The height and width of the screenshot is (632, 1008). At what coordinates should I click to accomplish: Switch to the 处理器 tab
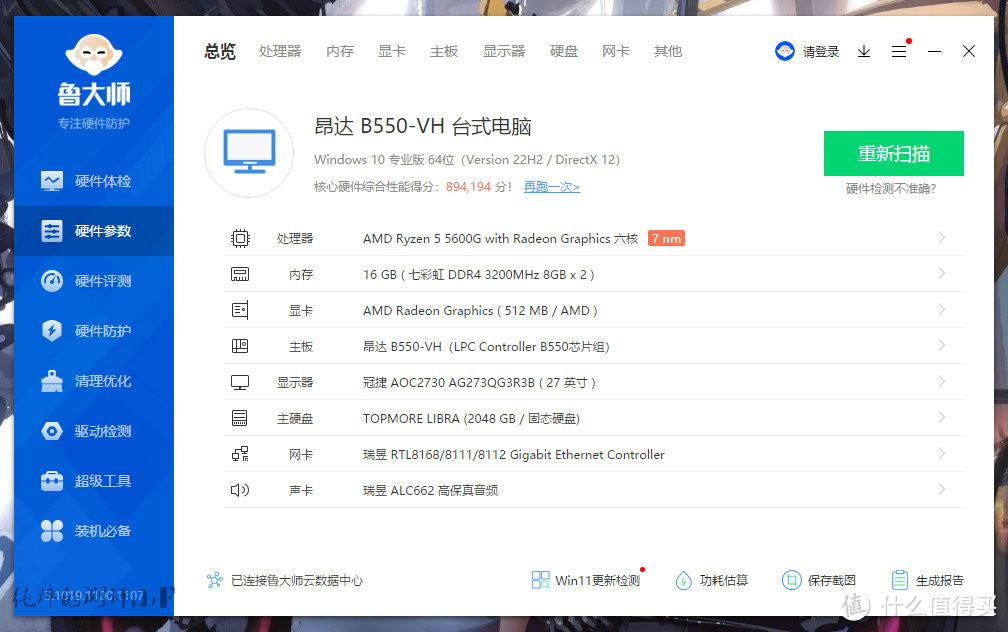(x=280, y=51)
